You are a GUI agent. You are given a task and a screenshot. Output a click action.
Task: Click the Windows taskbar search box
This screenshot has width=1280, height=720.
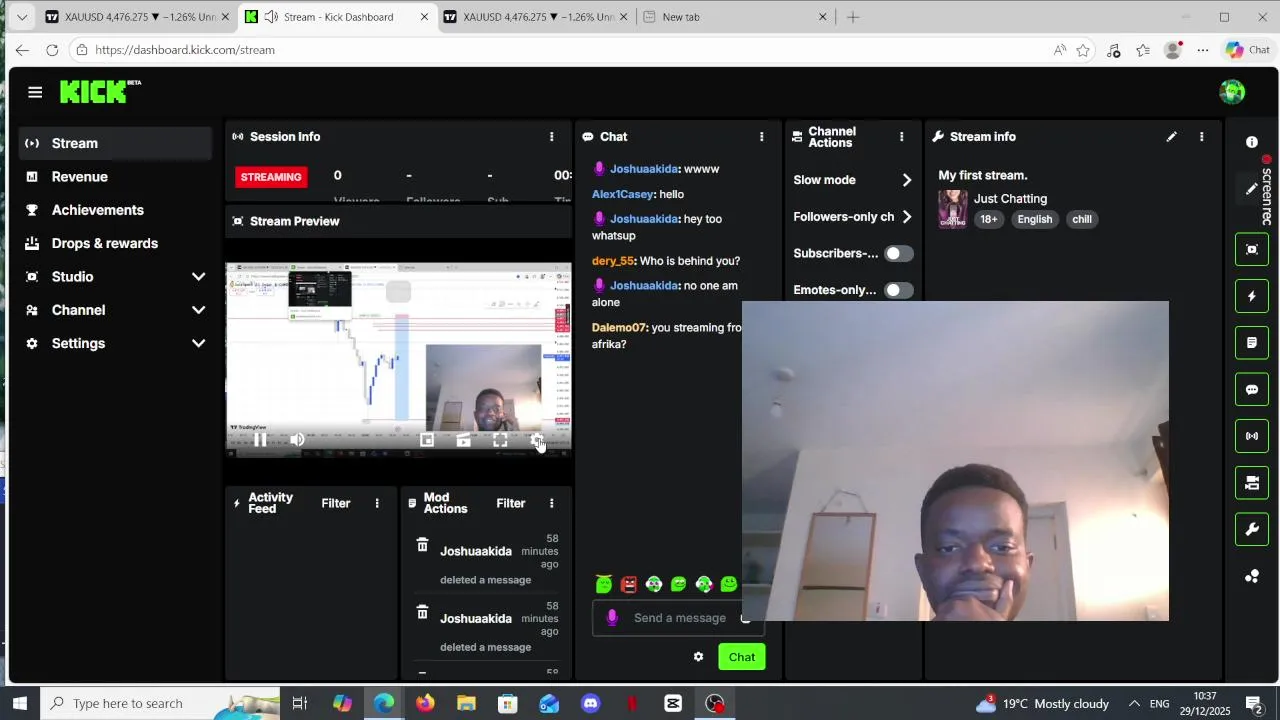pyautogui.click(x=160, y=703)
